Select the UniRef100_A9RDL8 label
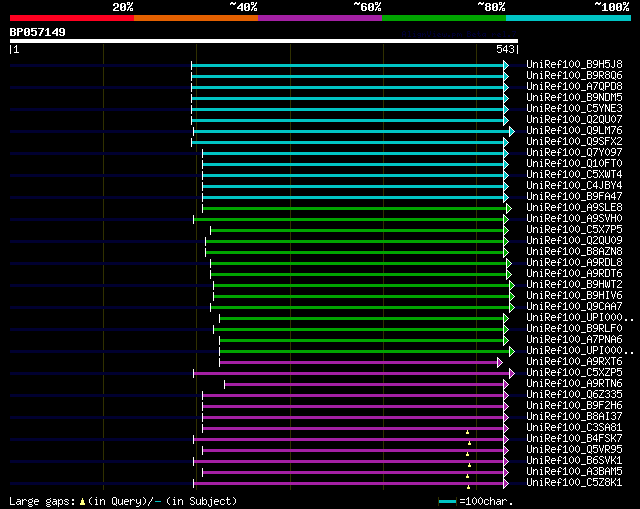640x509 pixels. [574, 263]
